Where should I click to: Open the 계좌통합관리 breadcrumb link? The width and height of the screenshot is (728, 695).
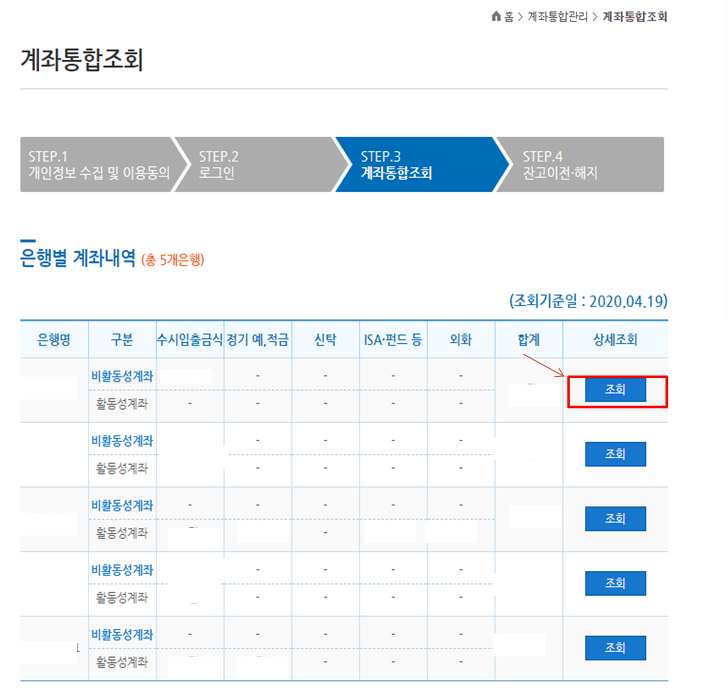pyautogui.click(x=557, y=17)
